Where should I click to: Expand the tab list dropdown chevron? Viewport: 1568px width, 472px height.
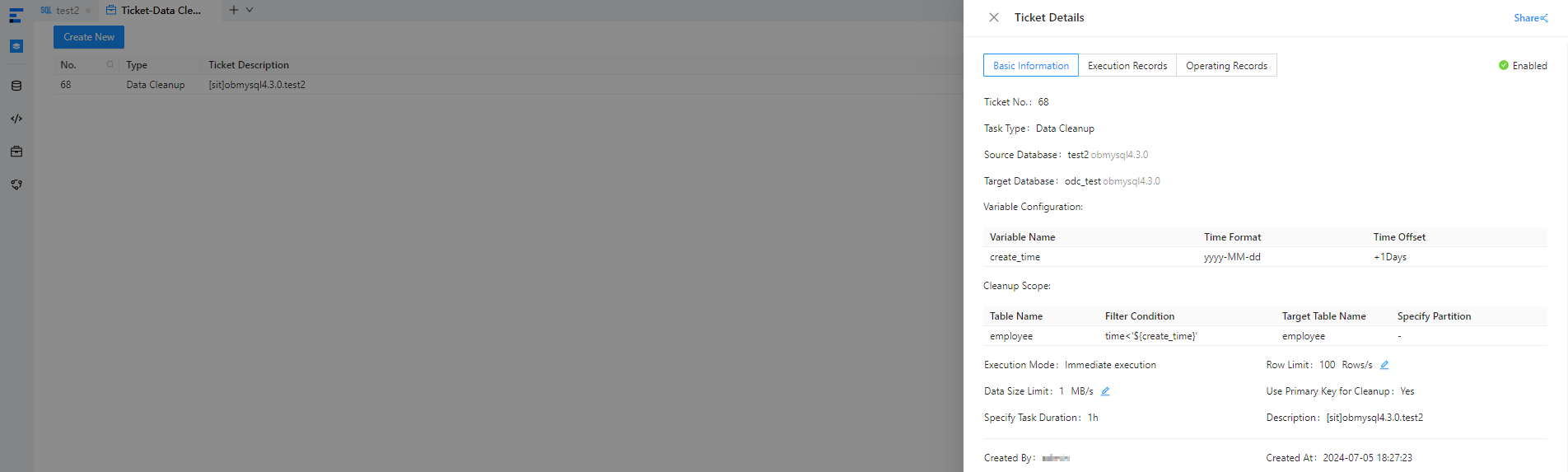[x=250, y=10]
